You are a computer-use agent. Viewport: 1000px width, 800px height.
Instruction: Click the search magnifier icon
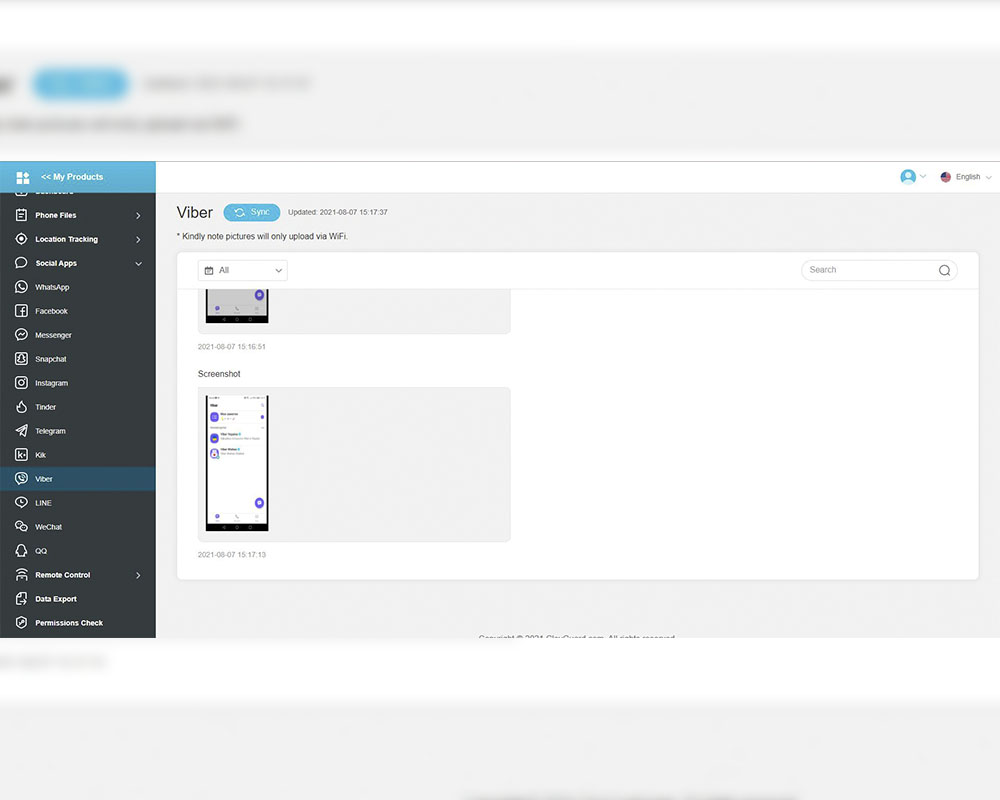coord(945,270)
